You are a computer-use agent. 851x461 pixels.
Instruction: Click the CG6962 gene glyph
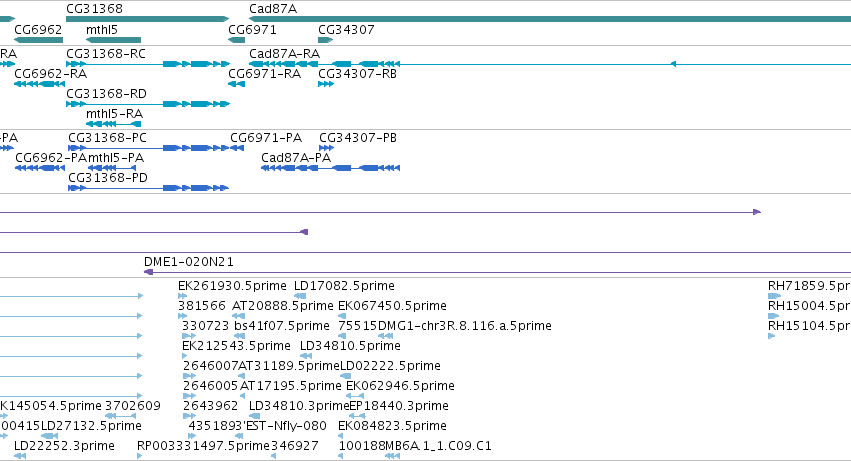click(x=39, y=40)
